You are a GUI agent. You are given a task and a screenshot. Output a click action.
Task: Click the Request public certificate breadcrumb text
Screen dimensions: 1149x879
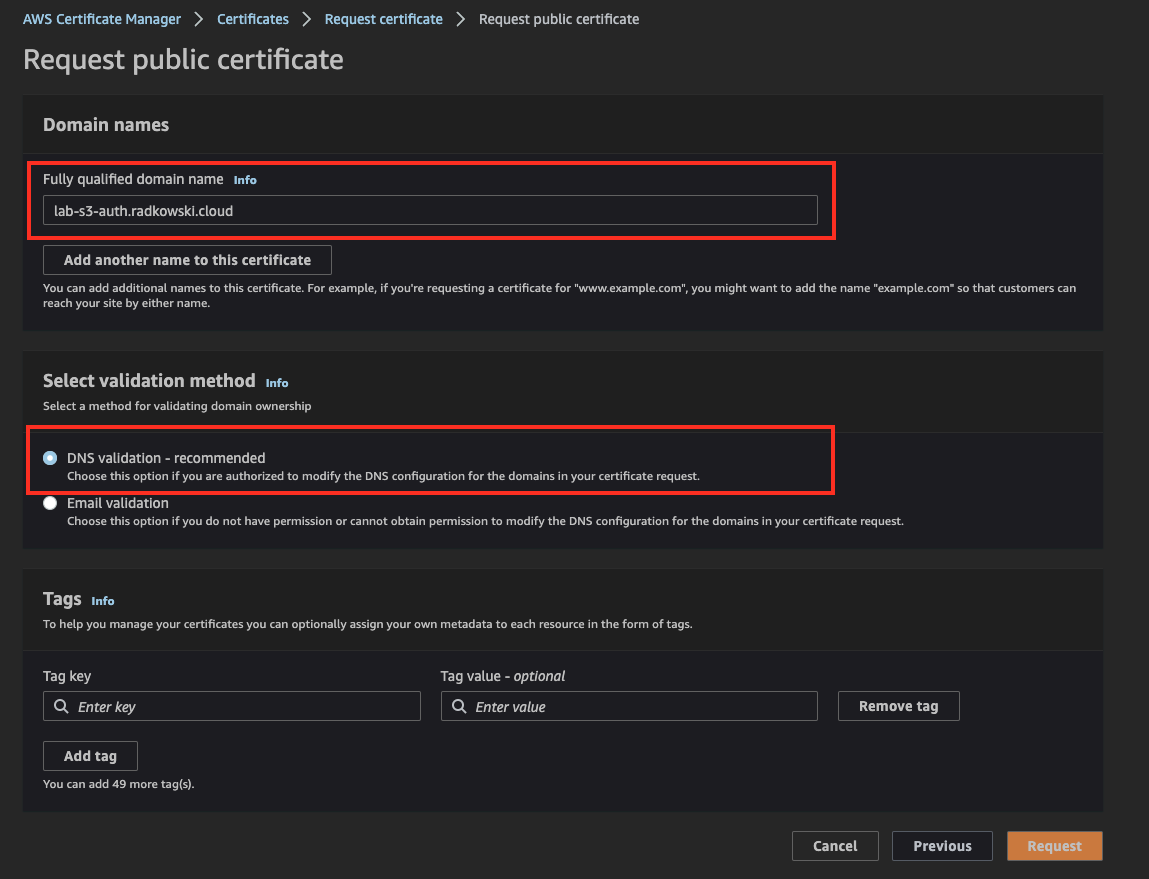(x=558, y=19)
